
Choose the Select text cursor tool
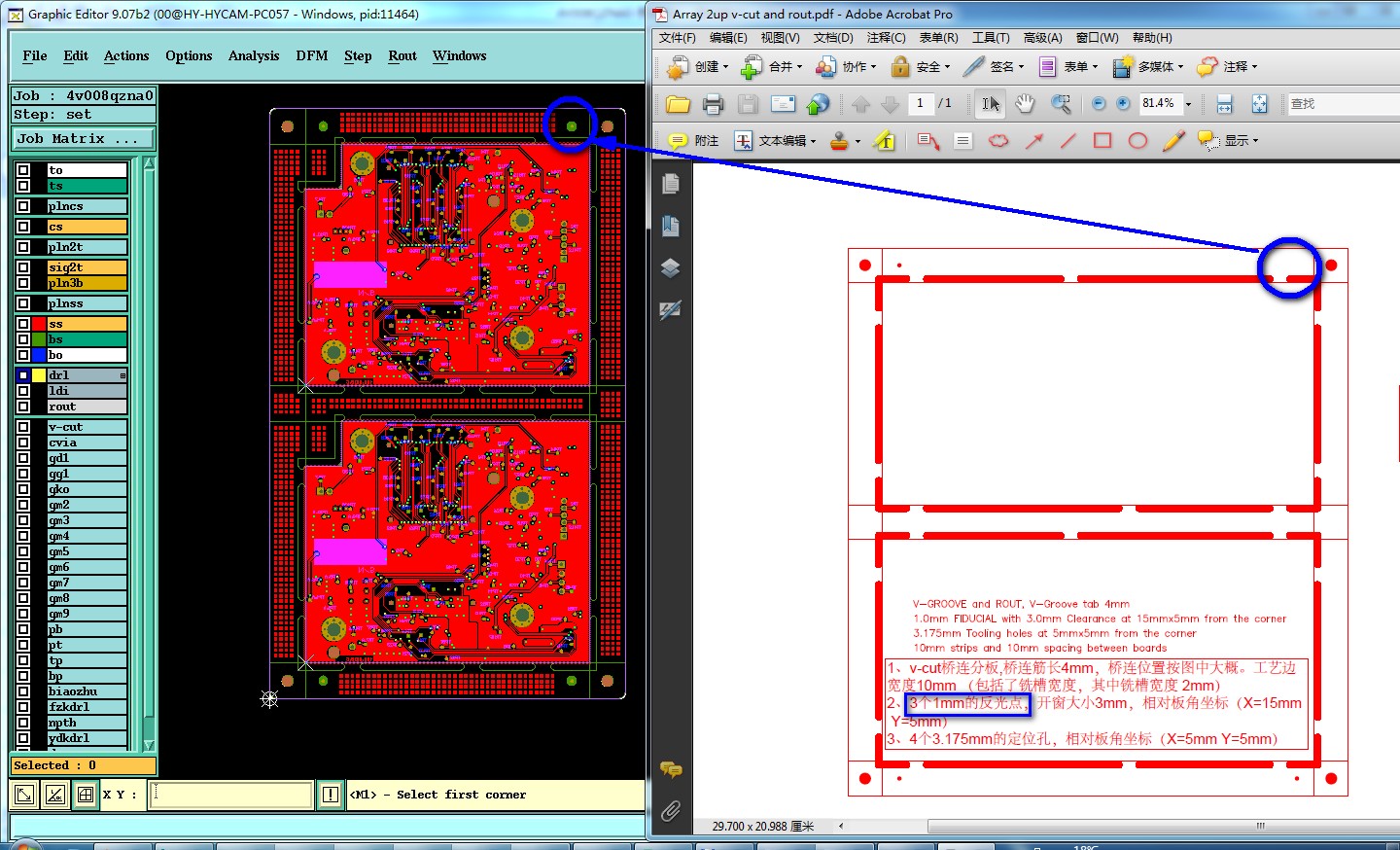[990, 104]
